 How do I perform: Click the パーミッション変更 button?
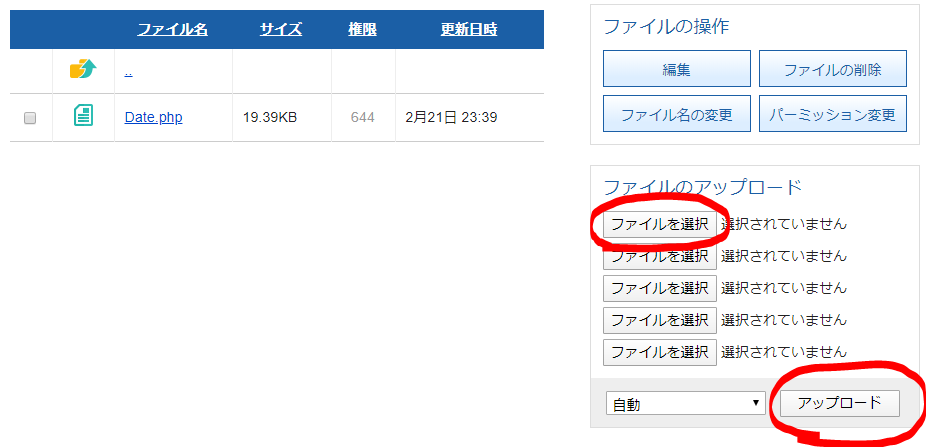(833, 113)
